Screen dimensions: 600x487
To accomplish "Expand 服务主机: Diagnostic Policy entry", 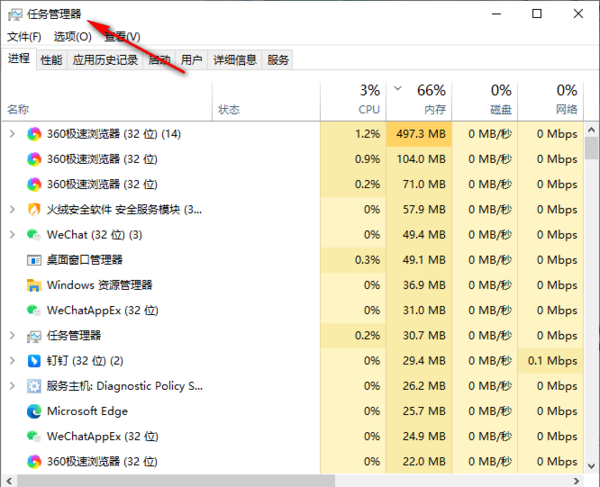I will 12,386.
